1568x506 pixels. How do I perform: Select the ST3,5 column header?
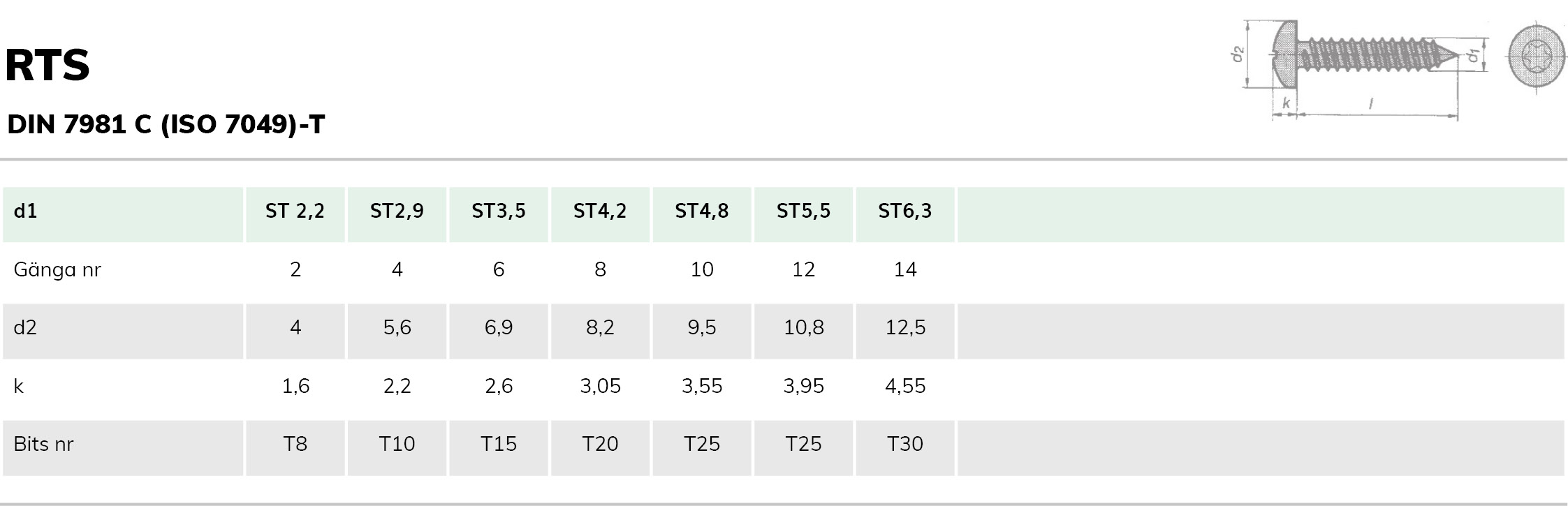pyautogui.click(x=499, y=211)
